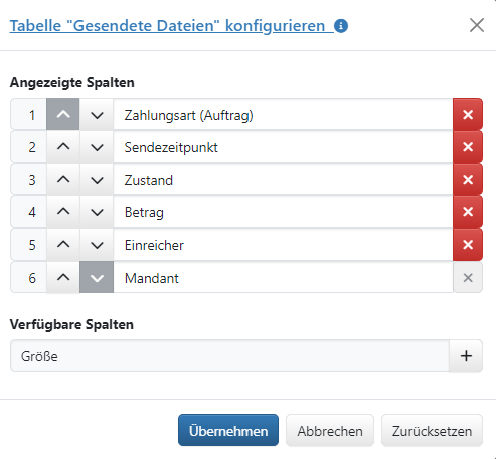Move Betrag column up
The image size is (496, 459).
point(63,212)
